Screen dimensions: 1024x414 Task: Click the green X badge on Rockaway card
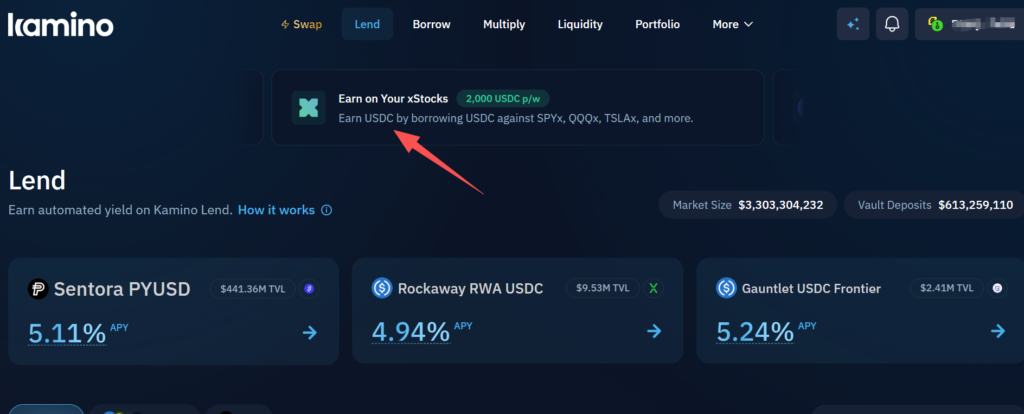[x=654, y=289]
